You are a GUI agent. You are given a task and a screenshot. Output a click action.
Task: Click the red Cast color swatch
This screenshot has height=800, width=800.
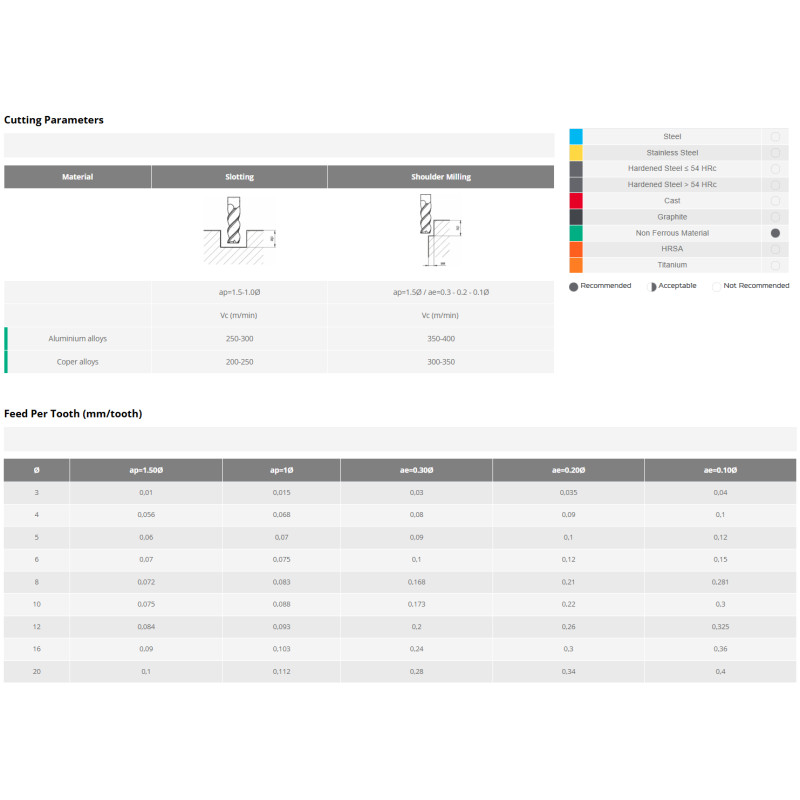point(576,201)
